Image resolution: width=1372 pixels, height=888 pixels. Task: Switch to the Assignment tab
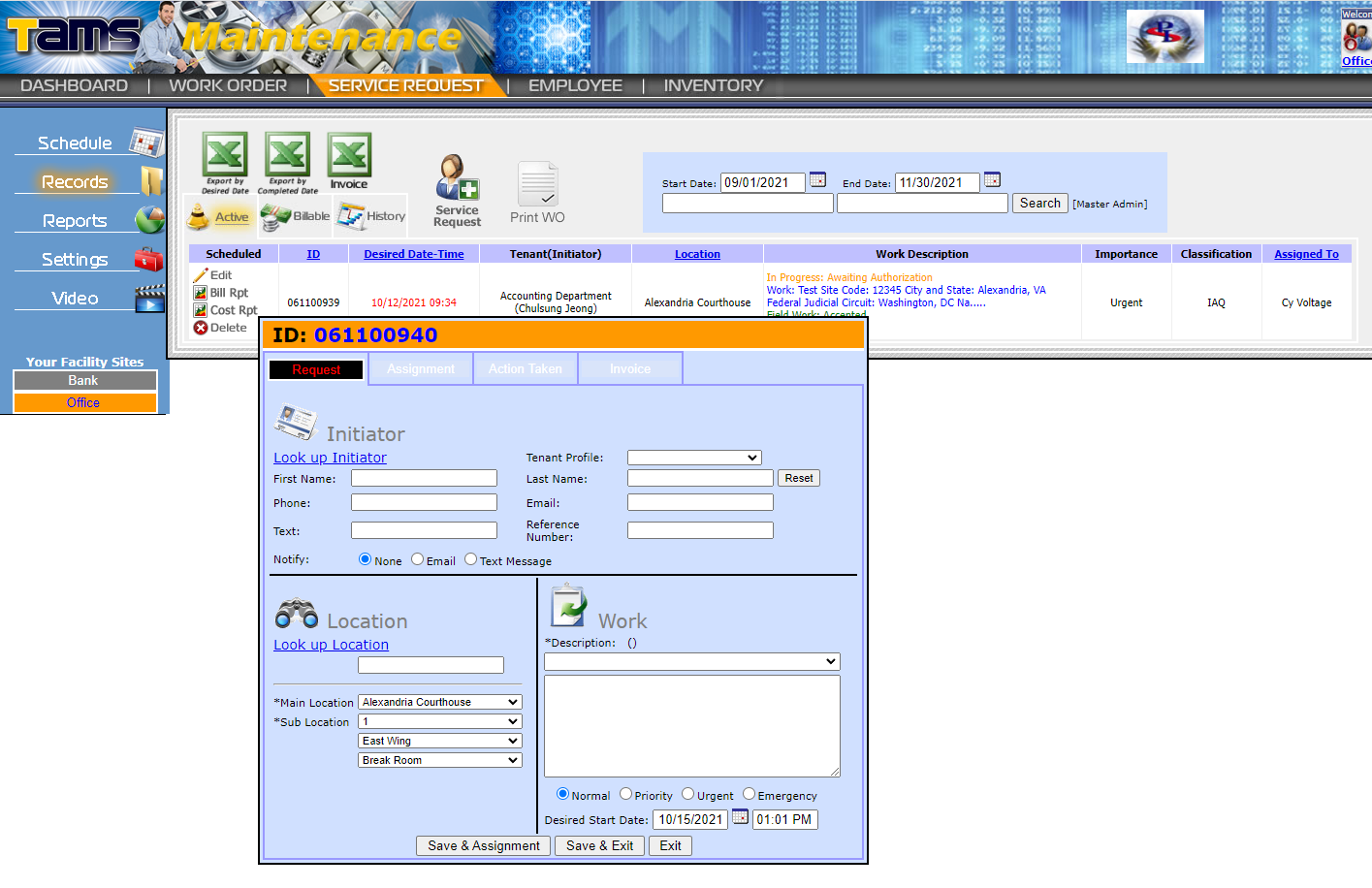421,368
